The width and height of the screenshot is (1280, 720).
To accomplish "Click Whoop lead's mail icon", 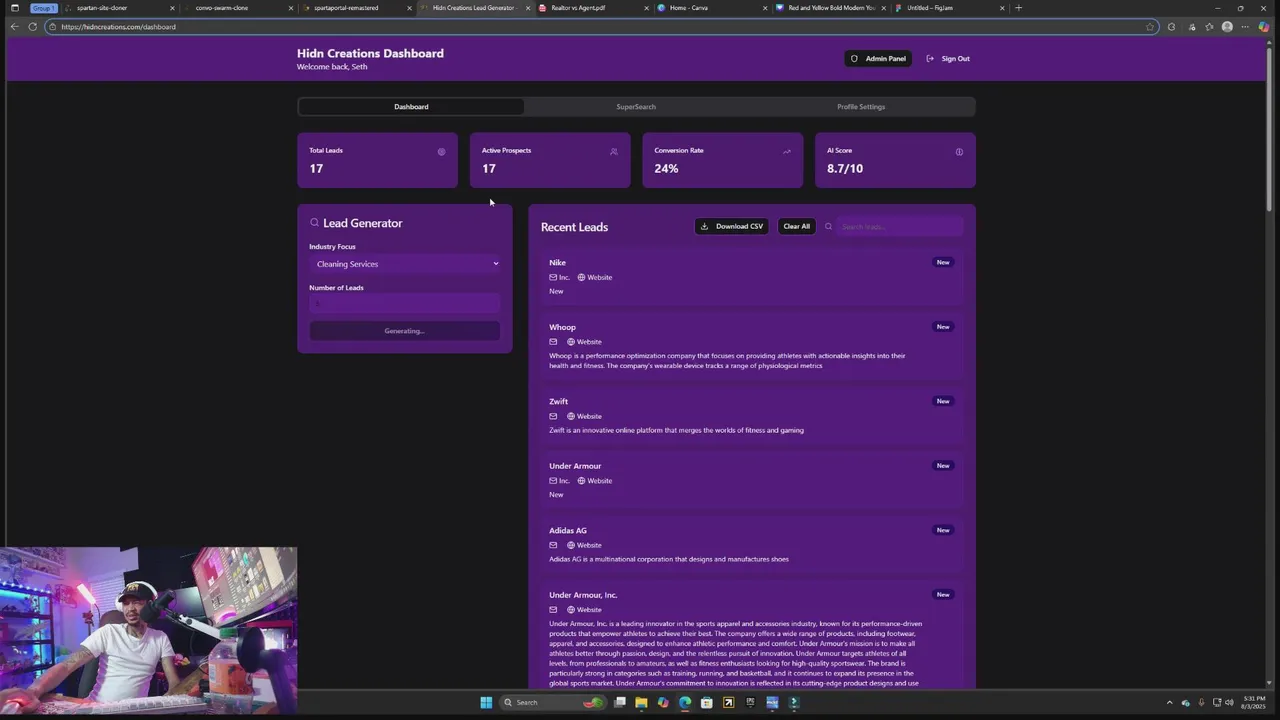I will point(553,342).
